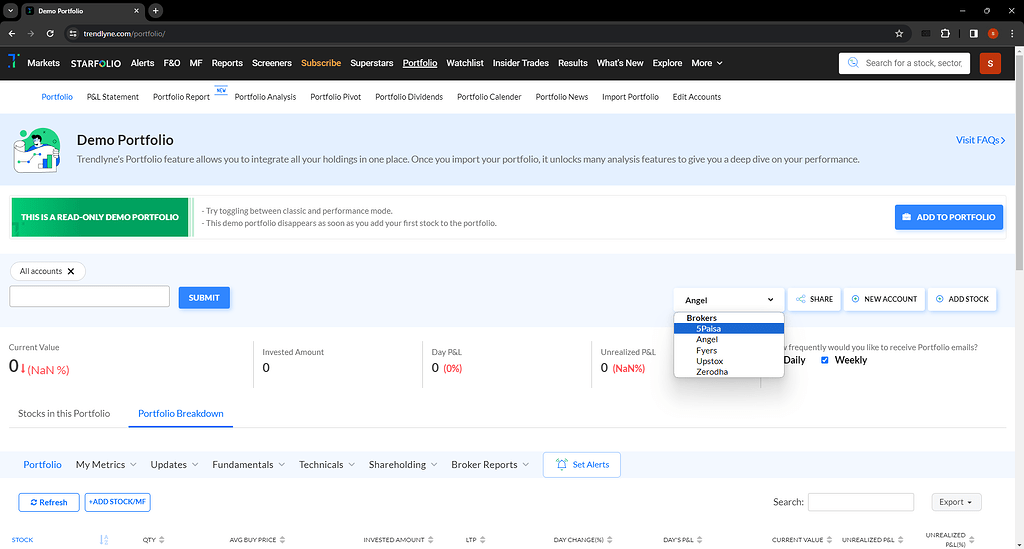Click the SHARE button
This screenshot has width=1024, height=549.
(814, 299)
